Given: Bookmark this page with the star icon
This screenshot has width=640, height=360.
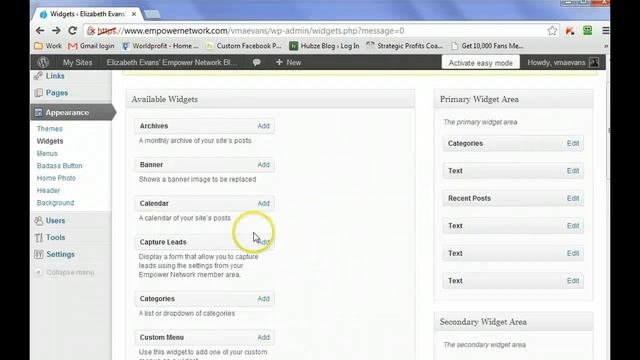Looking at the screenshot, I should (x=552, y=31).
